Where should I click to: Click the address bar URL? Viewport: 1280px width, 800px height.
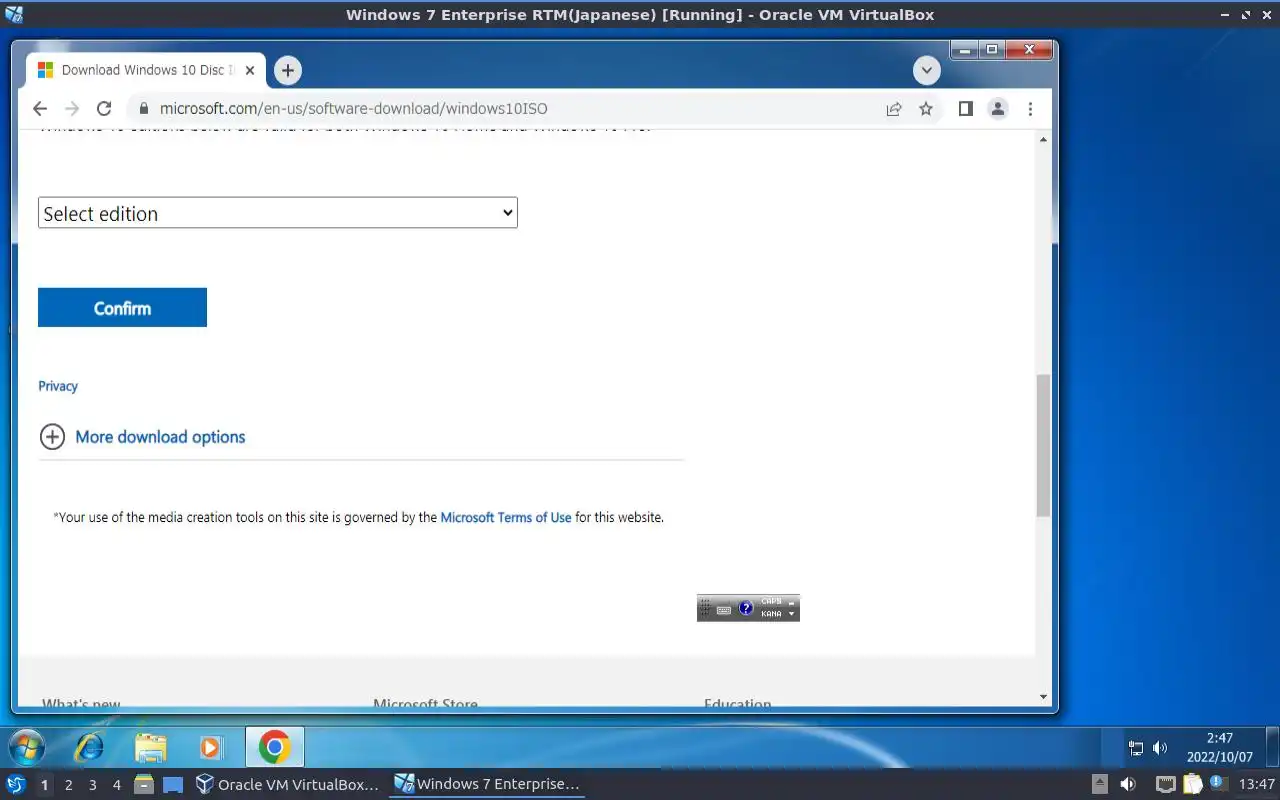point(354,109)
